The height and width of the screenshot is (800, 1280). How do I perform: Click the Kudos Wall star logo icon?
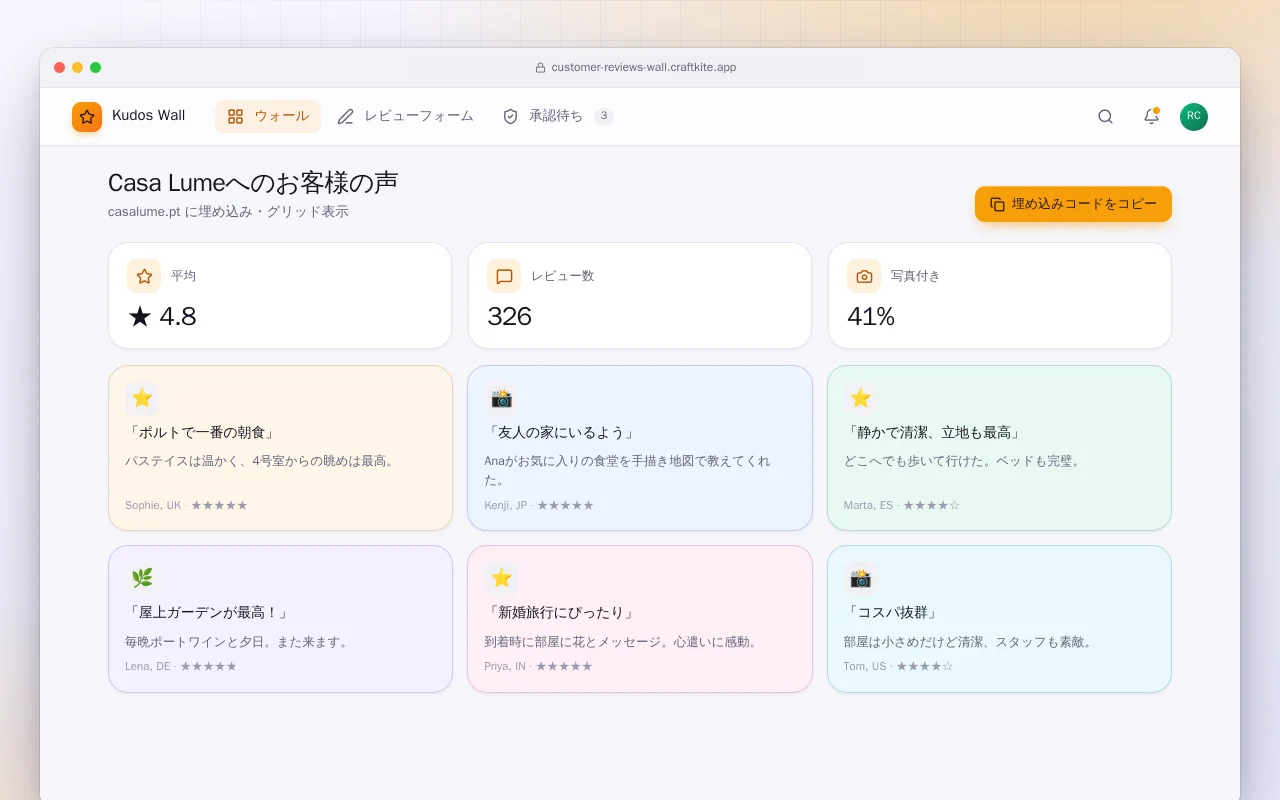point(87,117)
